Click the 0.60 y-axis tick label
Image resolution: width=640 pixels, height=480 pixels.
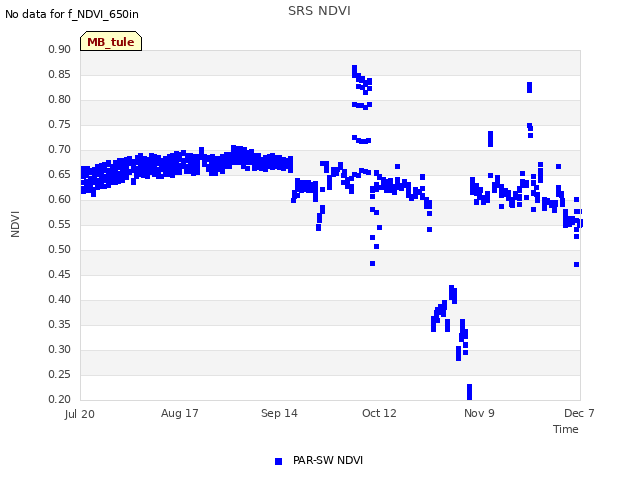point(59,199)
